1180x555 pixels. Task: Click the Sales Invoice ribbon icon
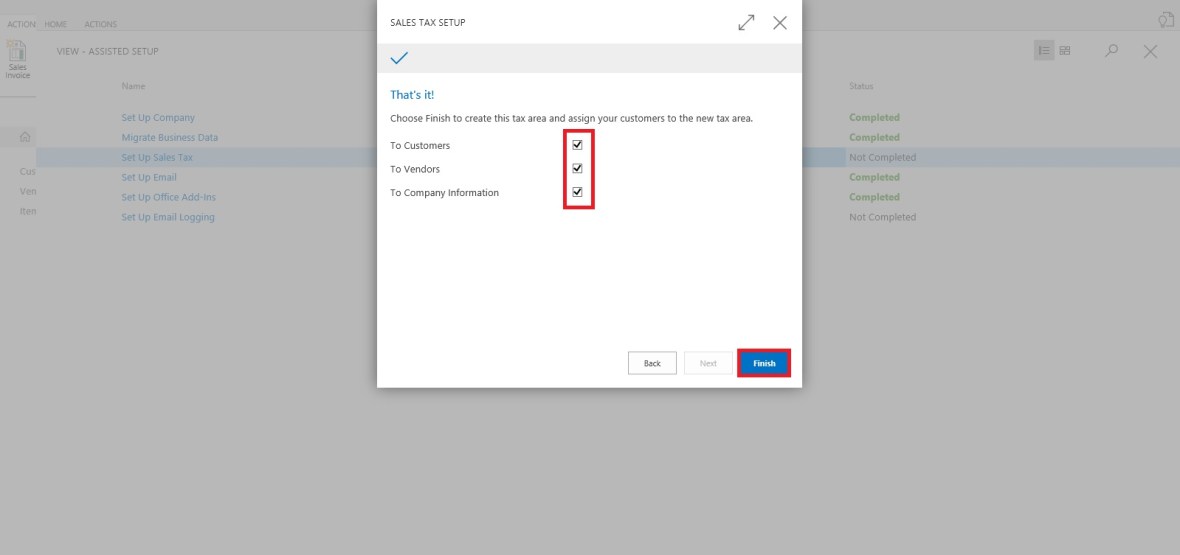click(17, 60)
